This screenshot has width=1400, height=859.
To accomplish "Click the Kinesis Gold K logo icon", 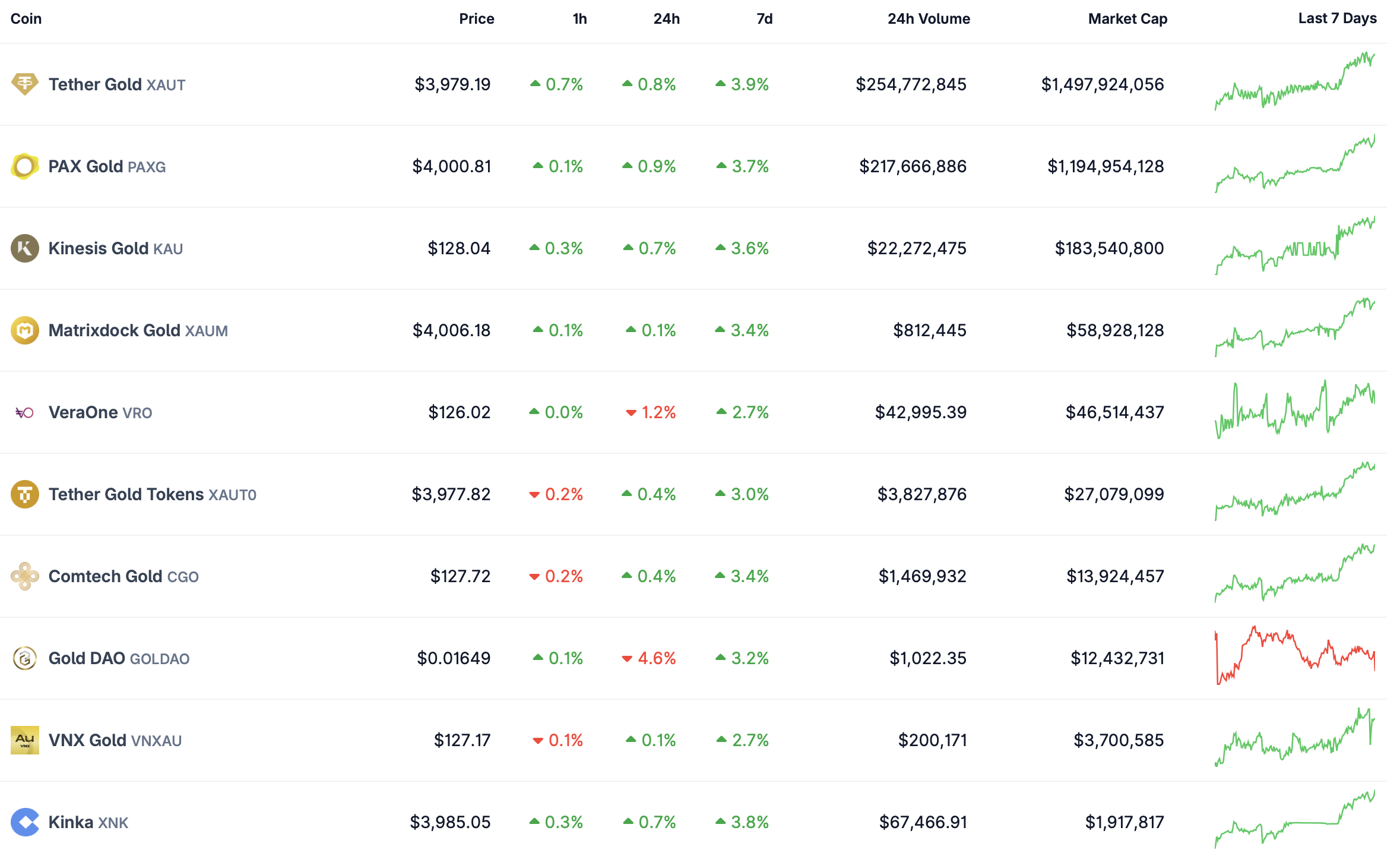I will coord(24,248).
